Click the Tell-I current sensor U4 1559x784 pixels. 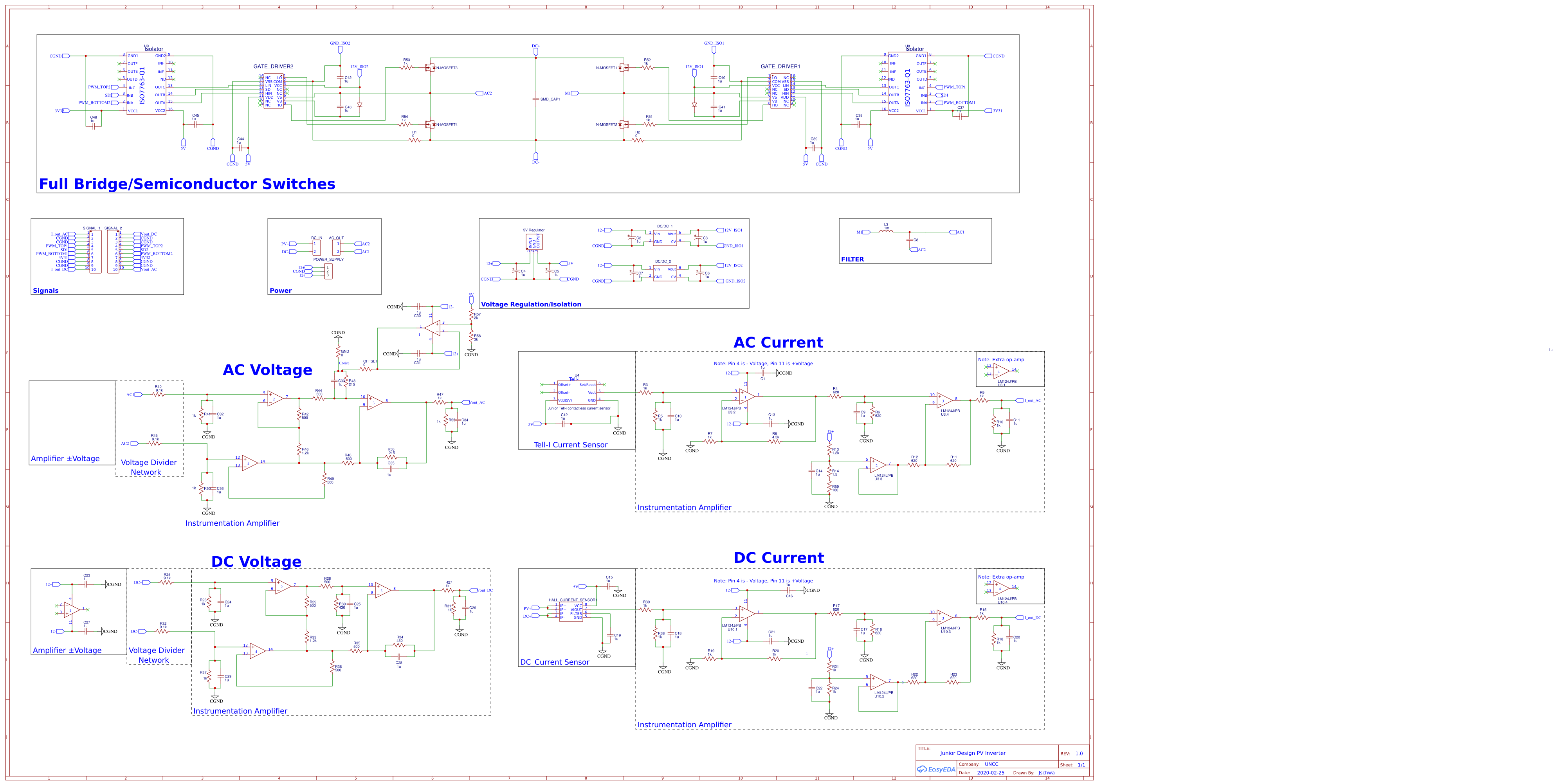[x=577, y=392]
